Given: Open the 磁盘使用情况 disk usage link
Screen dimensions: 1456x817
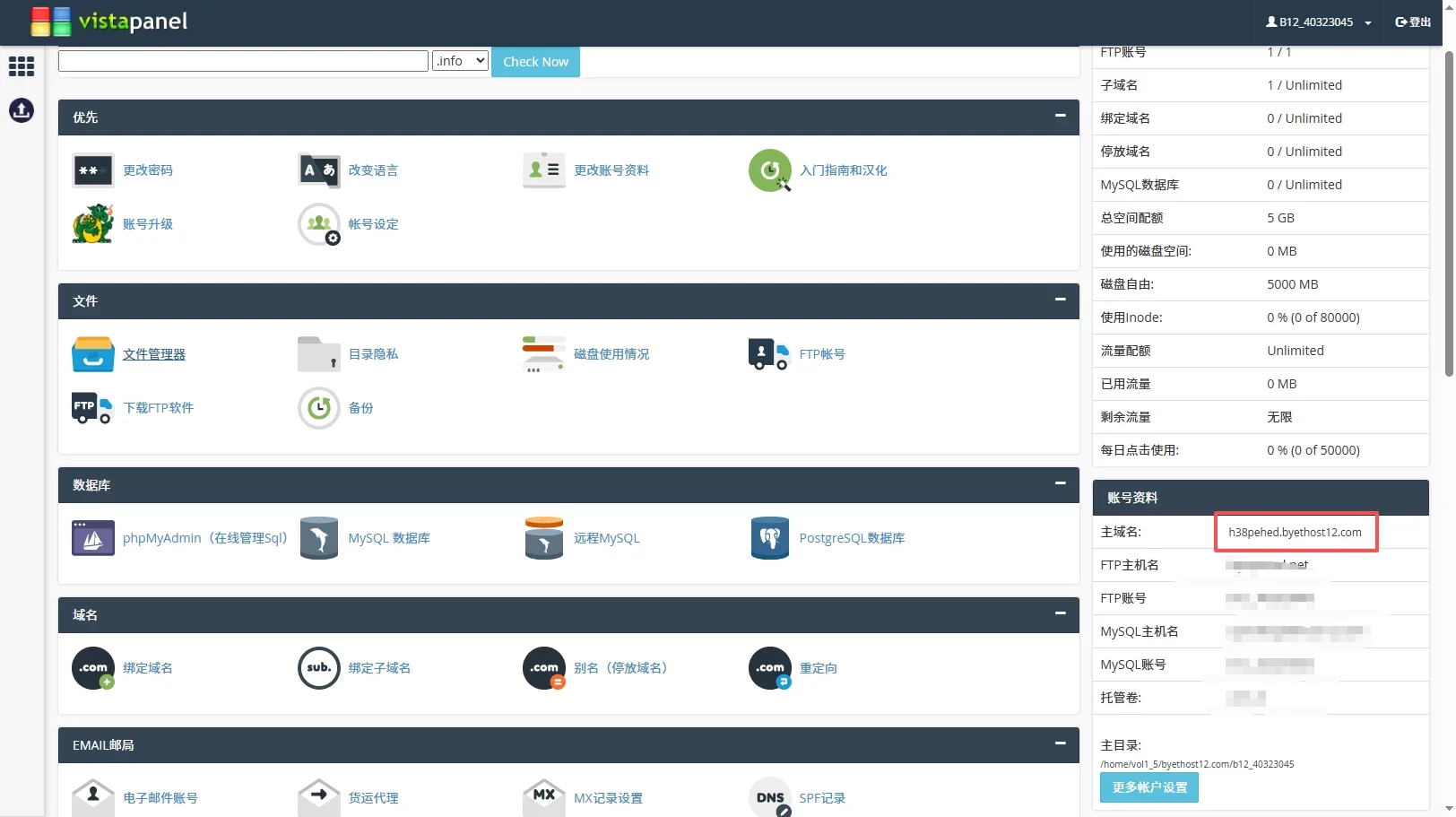Looking at the screenshot, I should point(611,354).
